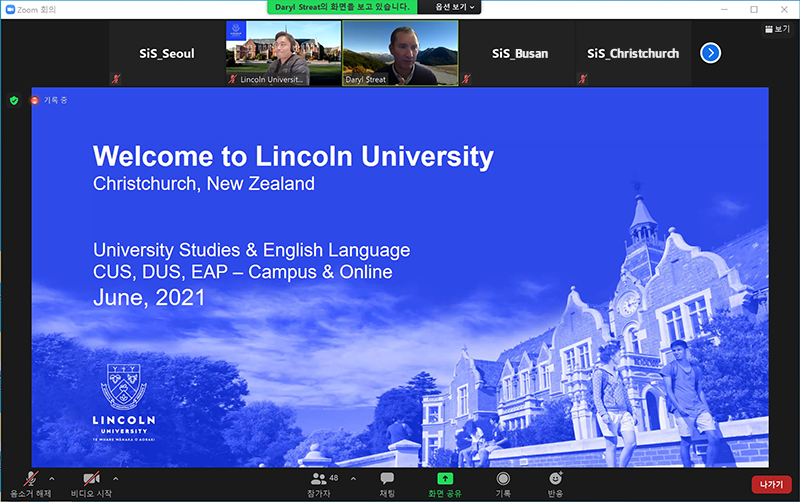Click 'Christchurch, New Zealand' slide subtitle
800x502 pixels.
[204, 184]
